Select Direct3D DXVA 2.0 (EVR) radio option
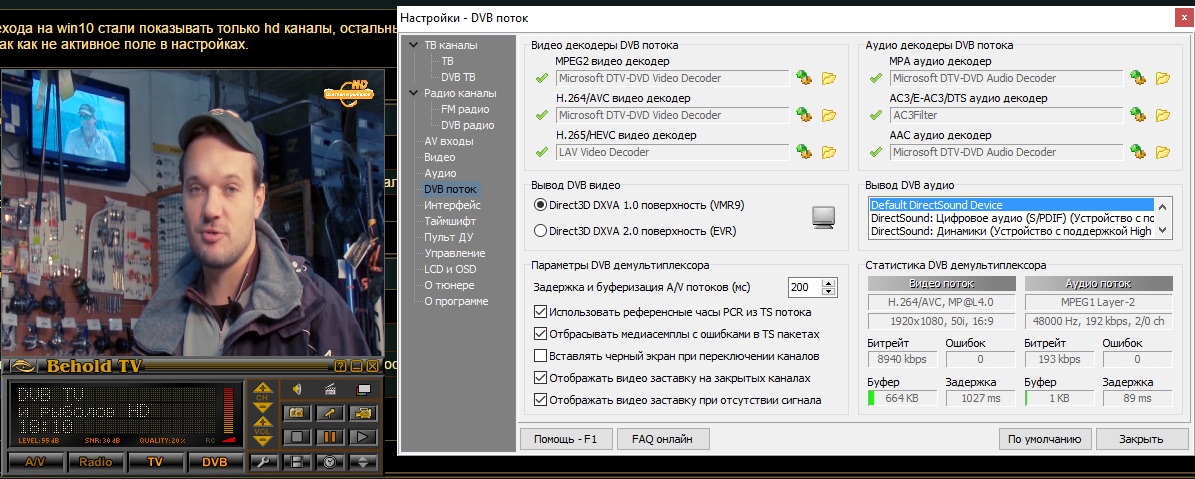1195x479 pixels. click(541, 231)
